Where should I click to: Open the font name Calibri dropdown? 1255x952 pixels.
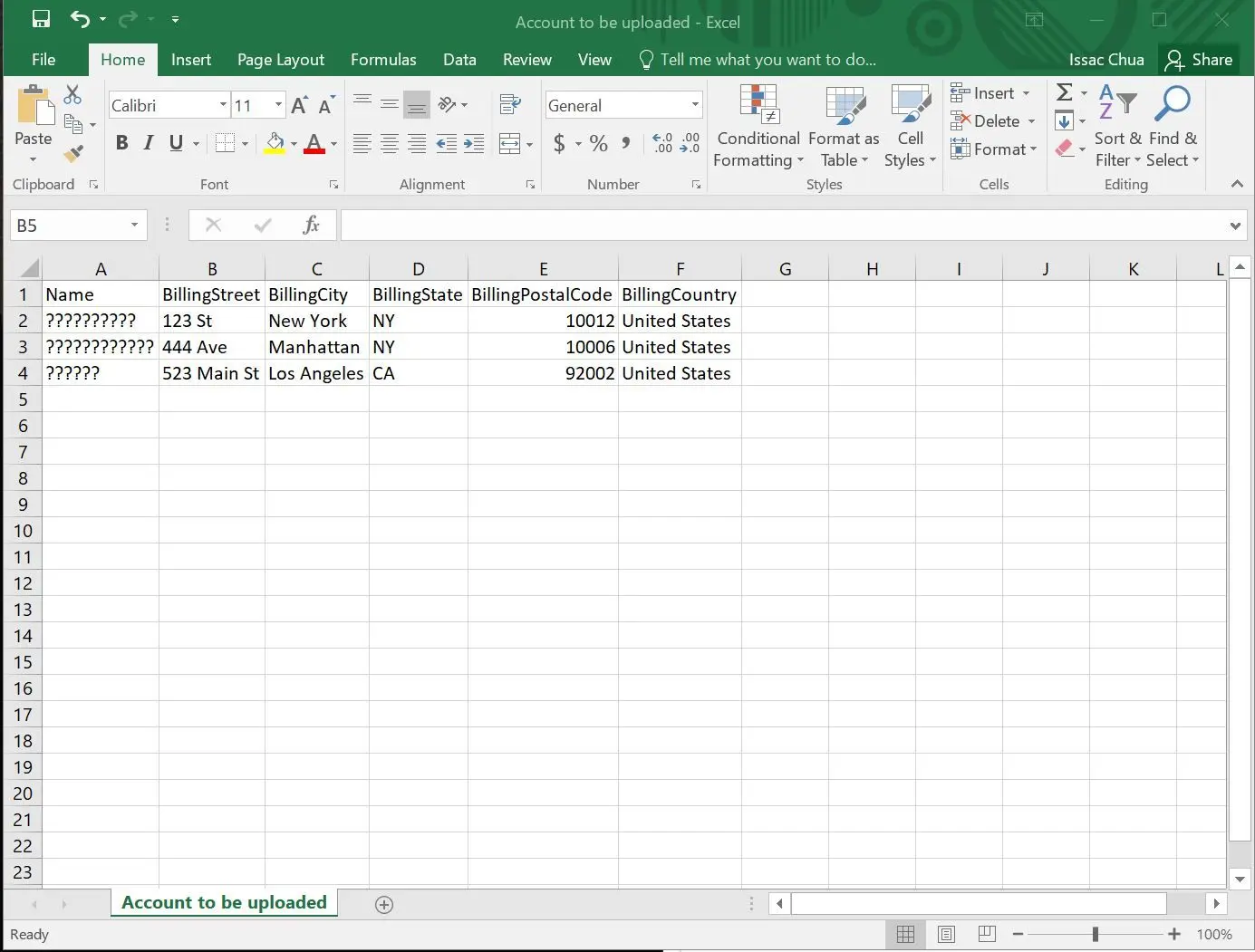pyautogui.click(x=223, y=105)
